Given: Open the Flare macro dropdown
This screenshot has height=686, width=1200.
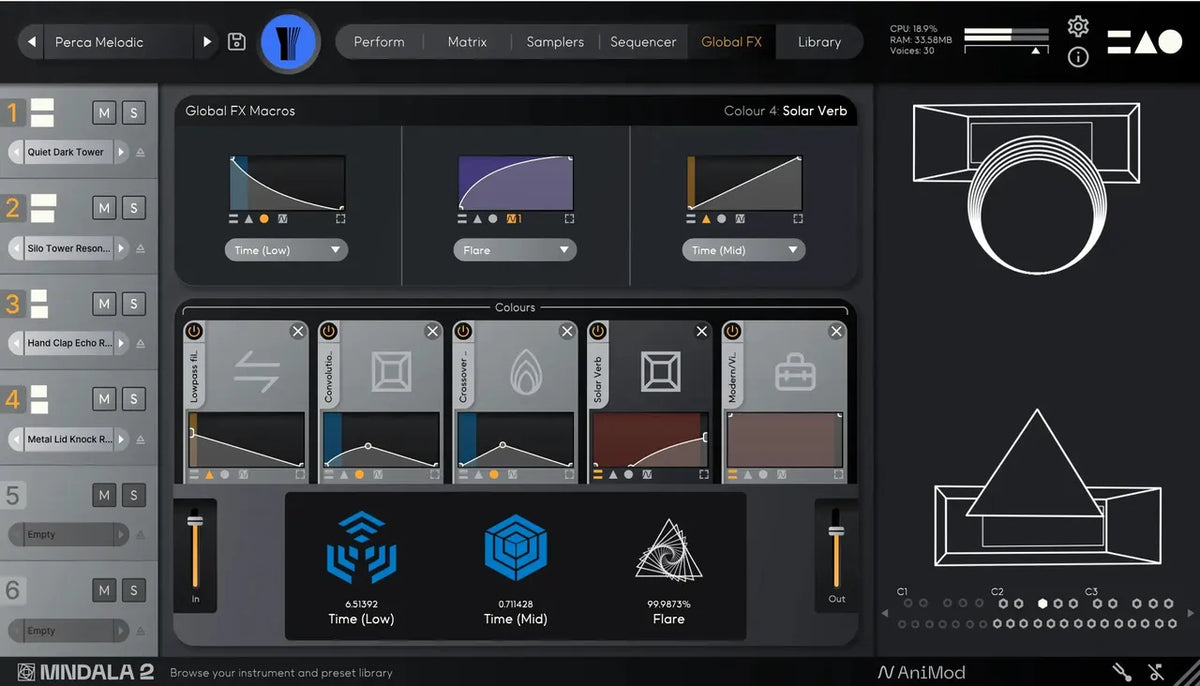Looking at the screenshot, I should pyautogui.click(x=515, y=250).
